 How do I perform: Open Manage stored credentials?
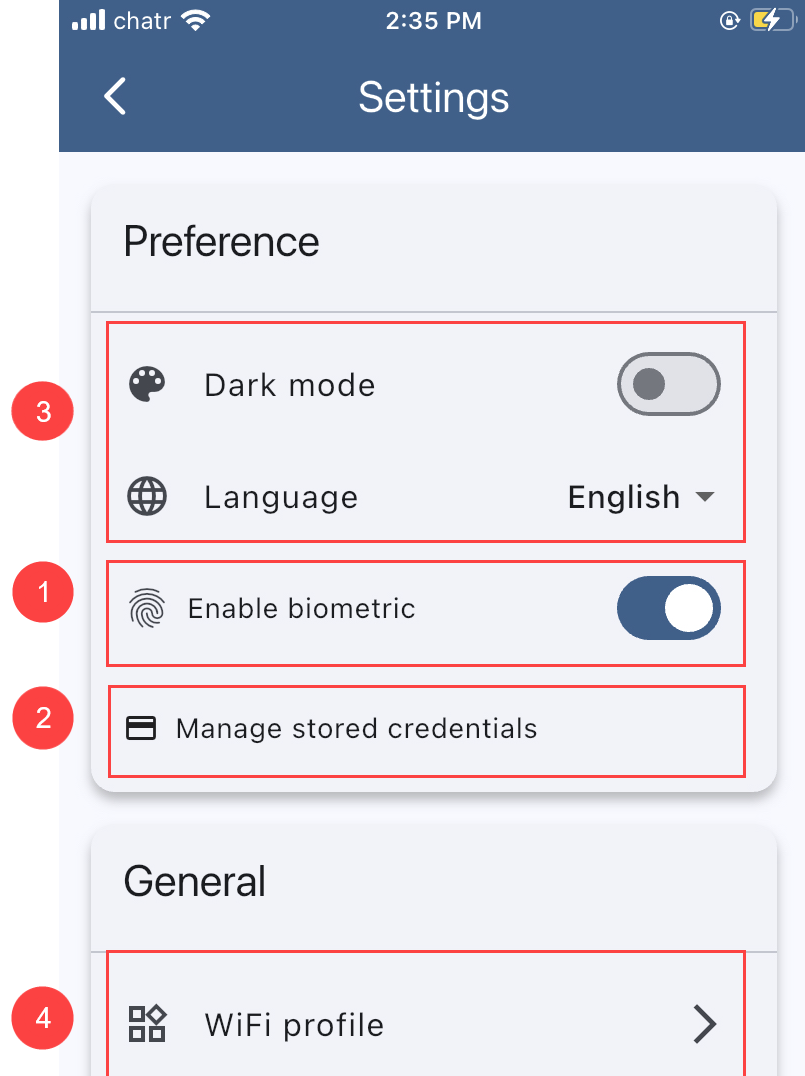(356, 729)
